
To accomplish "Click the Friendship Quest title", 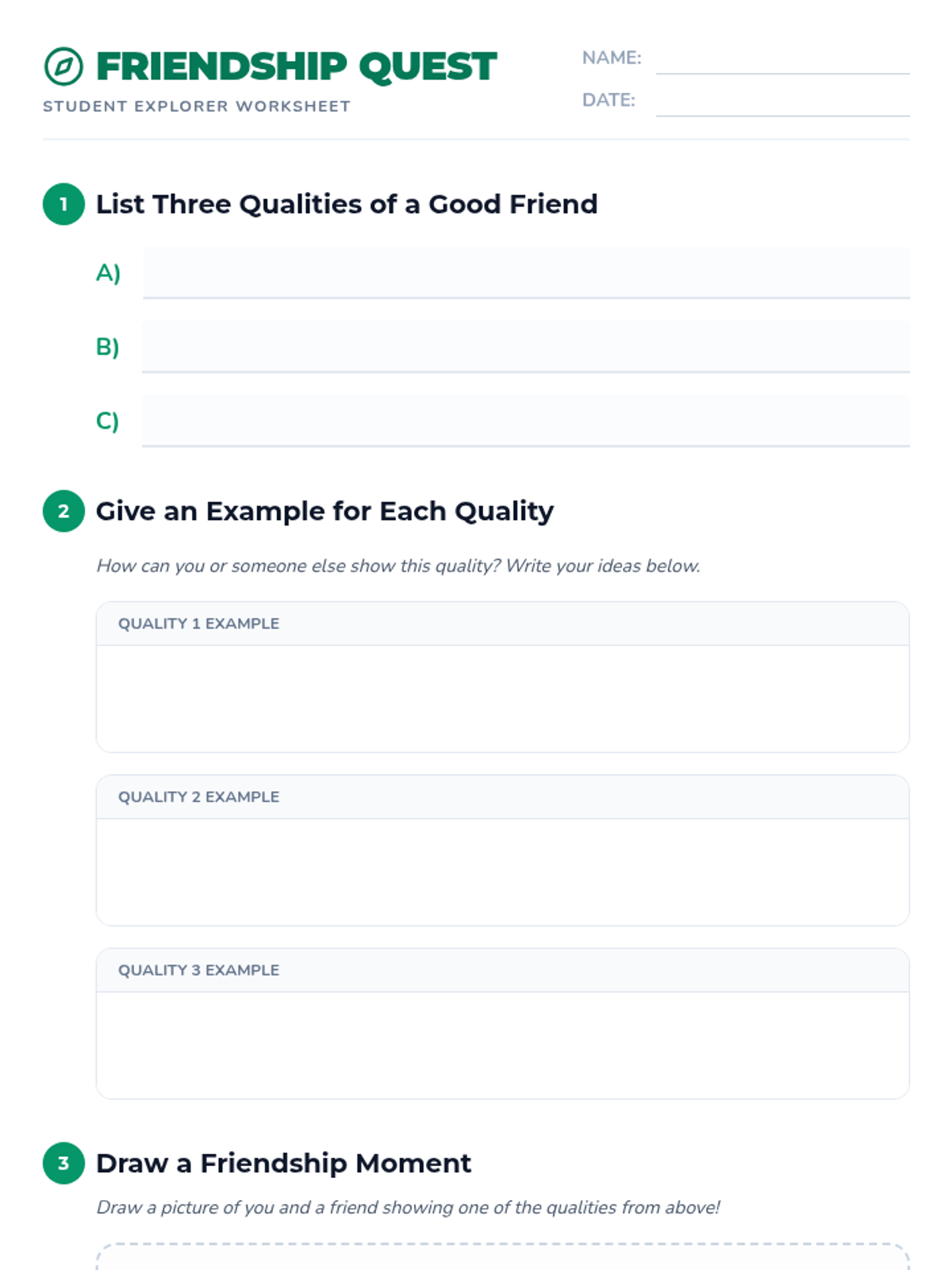I will pyautogui.click(x=296, y=67).
